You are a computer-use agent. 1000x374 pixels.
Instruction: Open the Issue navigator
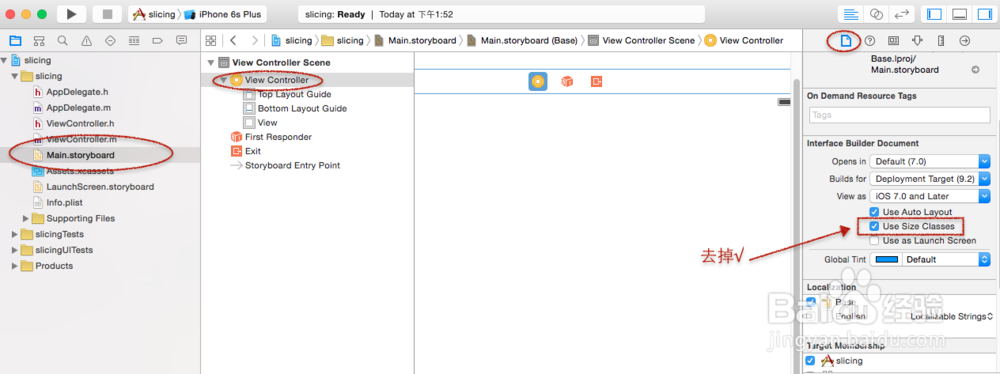[x=86, y=40]
